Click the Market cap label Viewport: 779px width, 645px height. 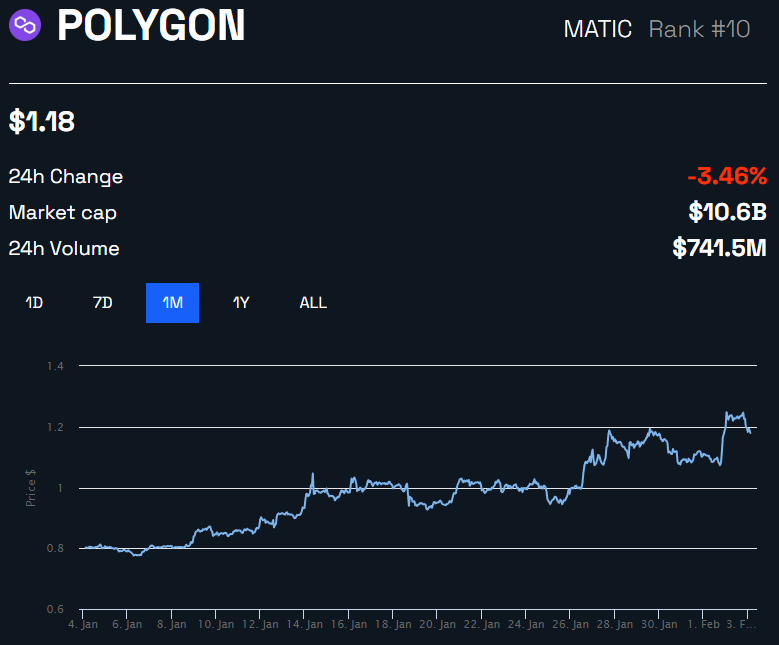click(63, 213)
